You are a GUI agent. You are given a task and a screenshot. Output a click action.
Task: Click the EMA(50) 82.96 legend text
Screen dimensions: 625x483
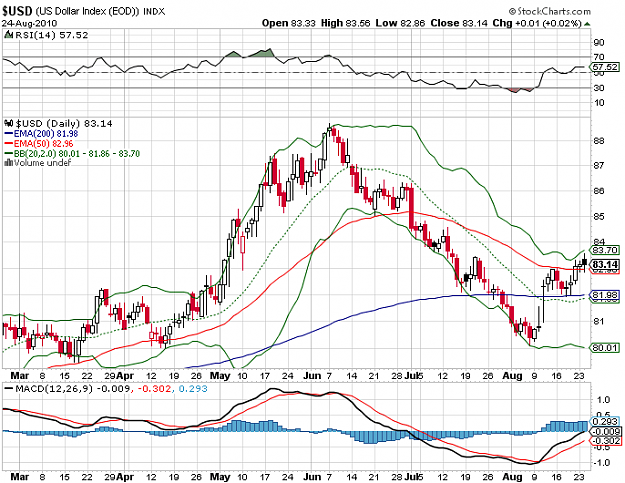click(x=43, y=144)
